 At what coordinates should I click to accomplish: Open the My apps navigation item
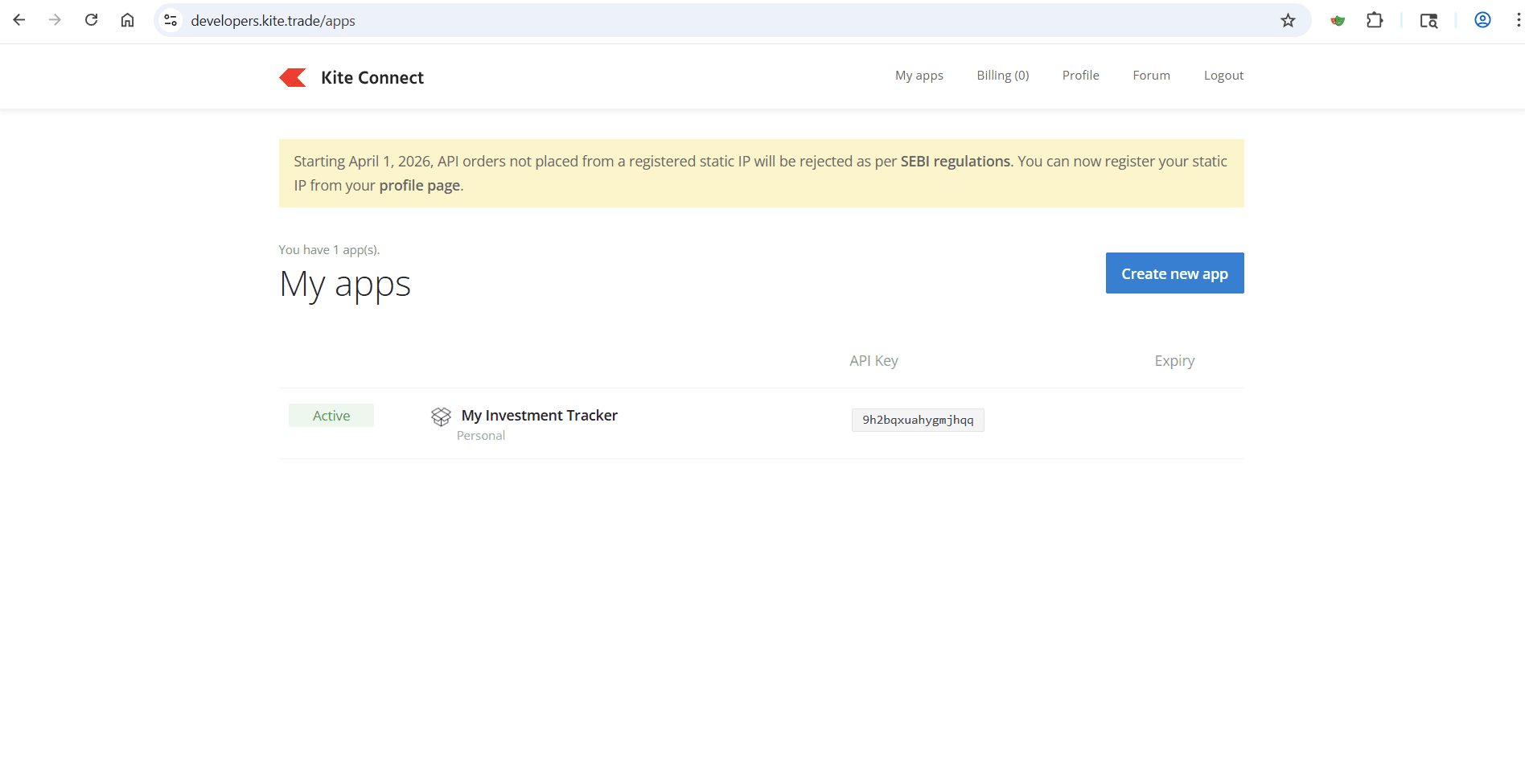pos(919,76)
